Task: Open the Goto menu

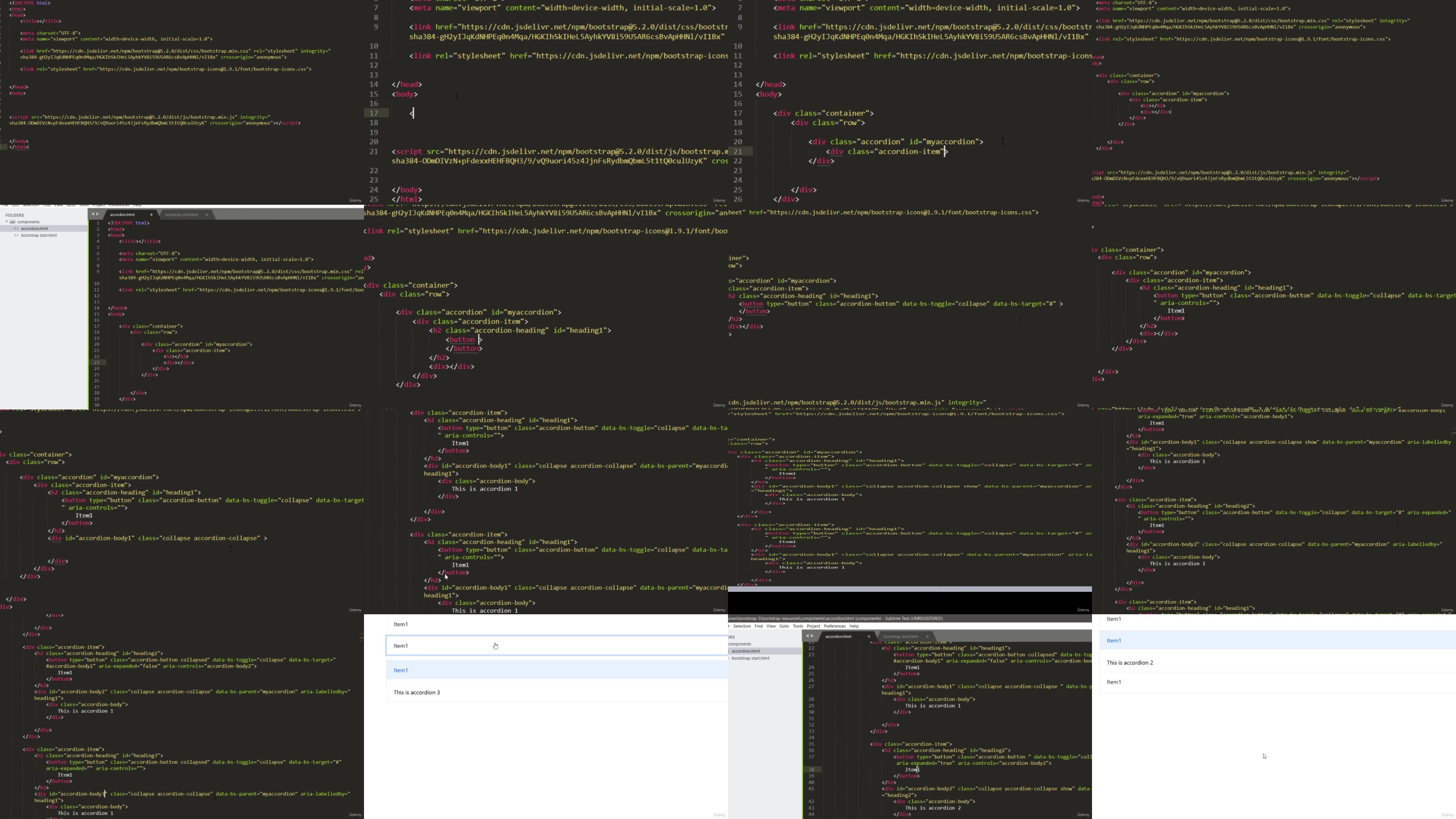Action: coord(784,626)
